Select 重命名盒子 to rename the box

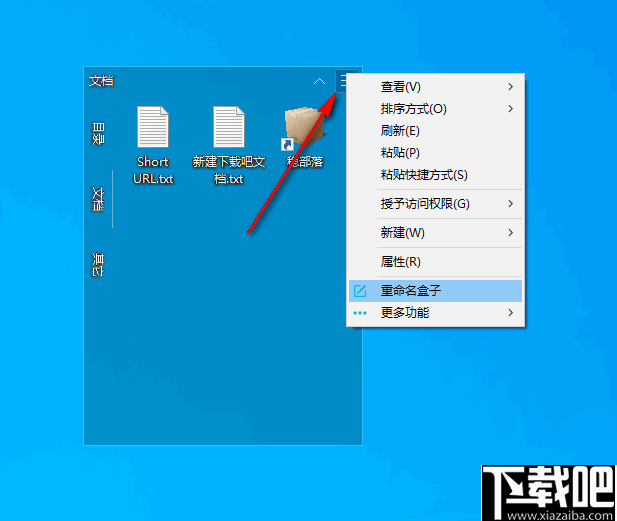click(435, 291)
